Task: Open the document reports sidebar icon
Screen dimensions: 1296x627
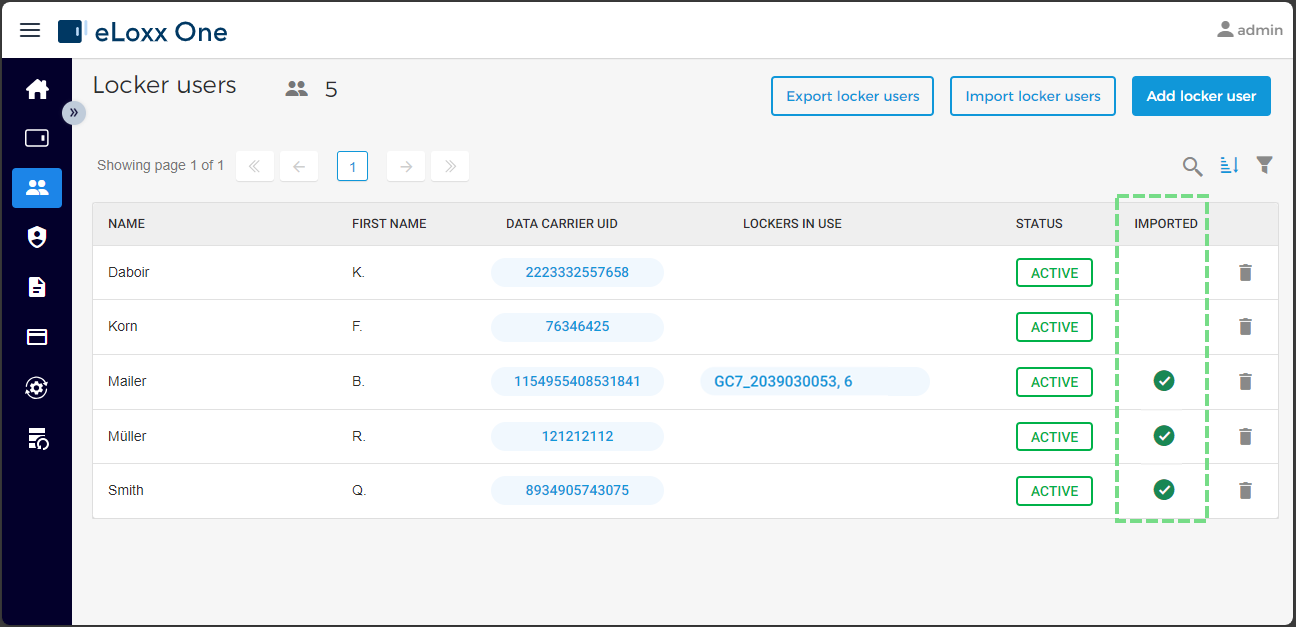Action: click(37, 287)
